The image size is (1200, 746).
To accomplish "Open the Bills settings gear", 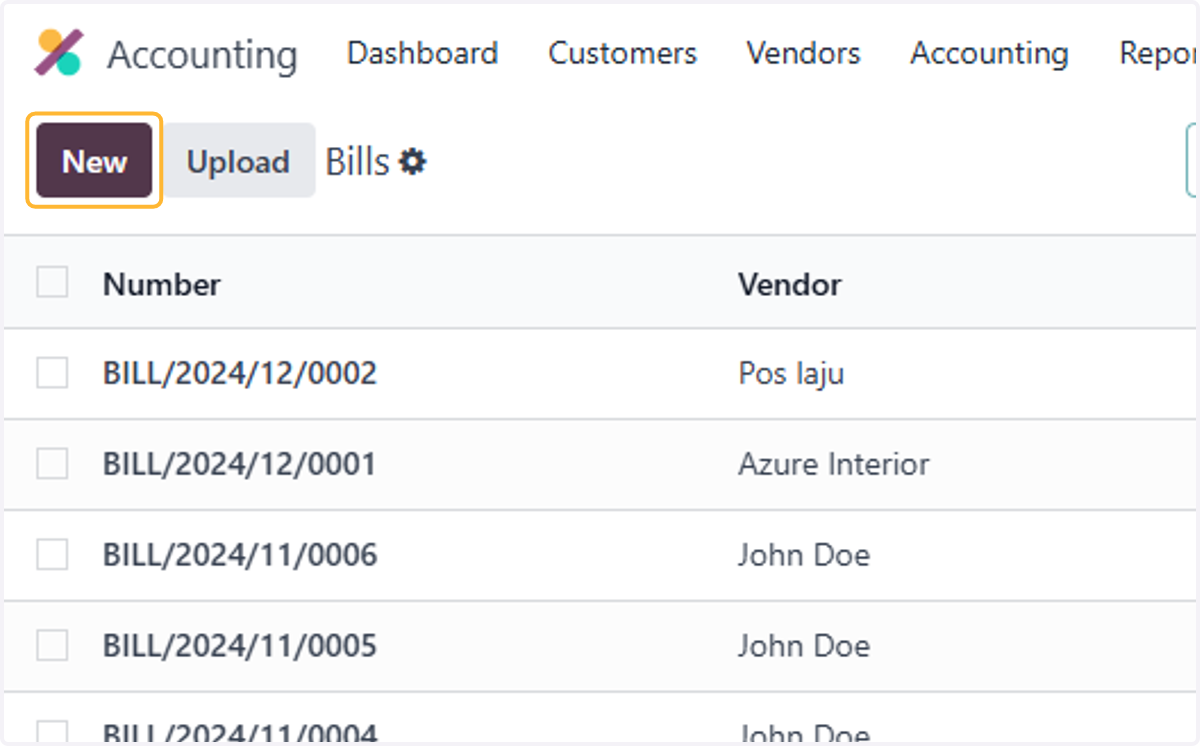I will pos(412,161).
